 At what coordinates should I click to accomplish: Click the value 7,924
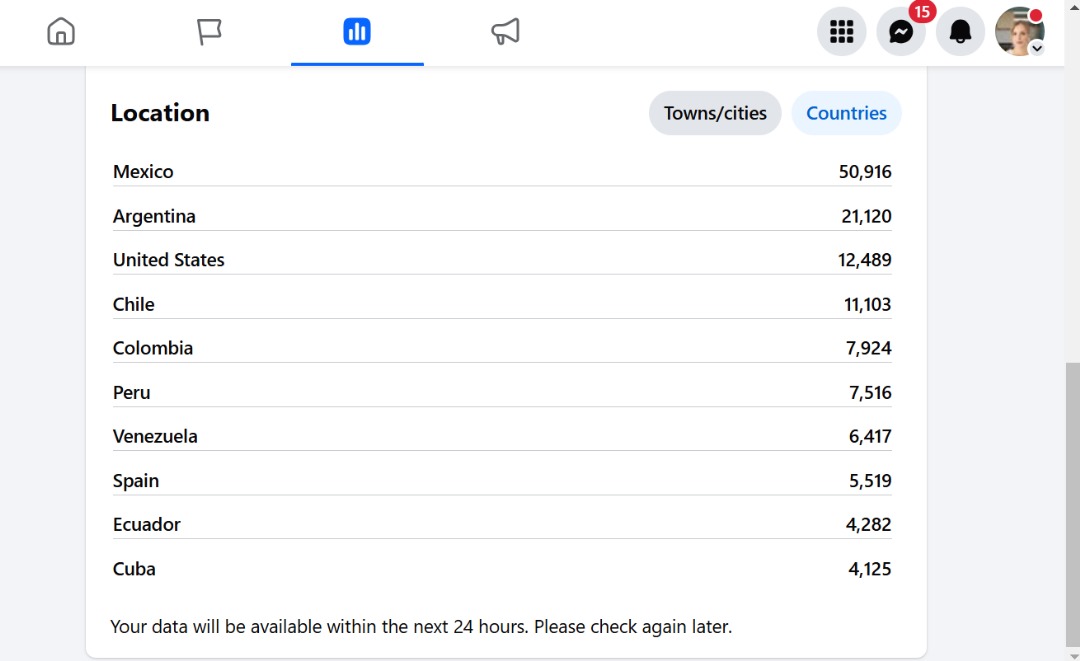(869, 348)
